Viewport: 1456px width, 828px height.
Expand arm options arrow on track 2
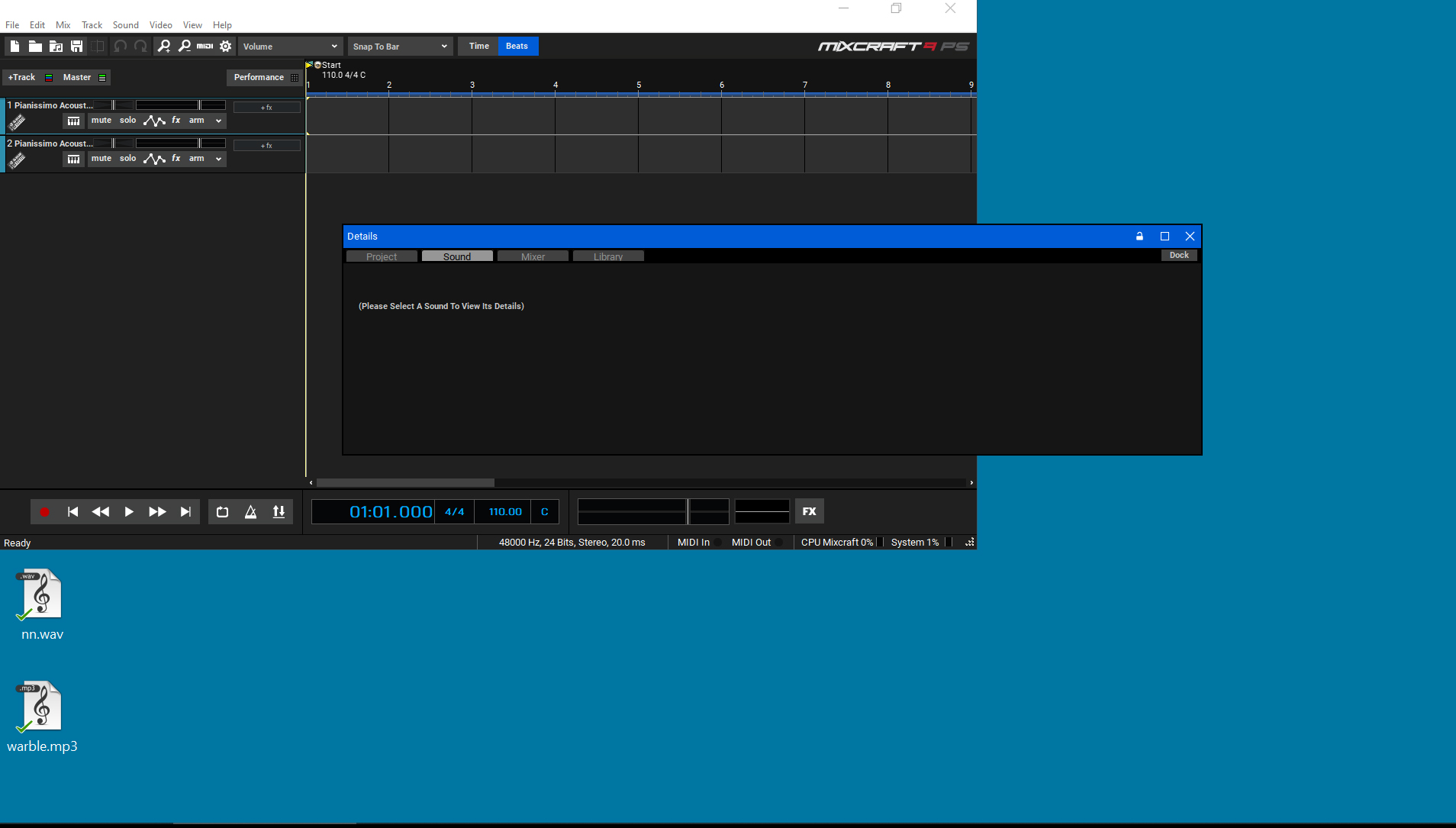tap(218, 159)
